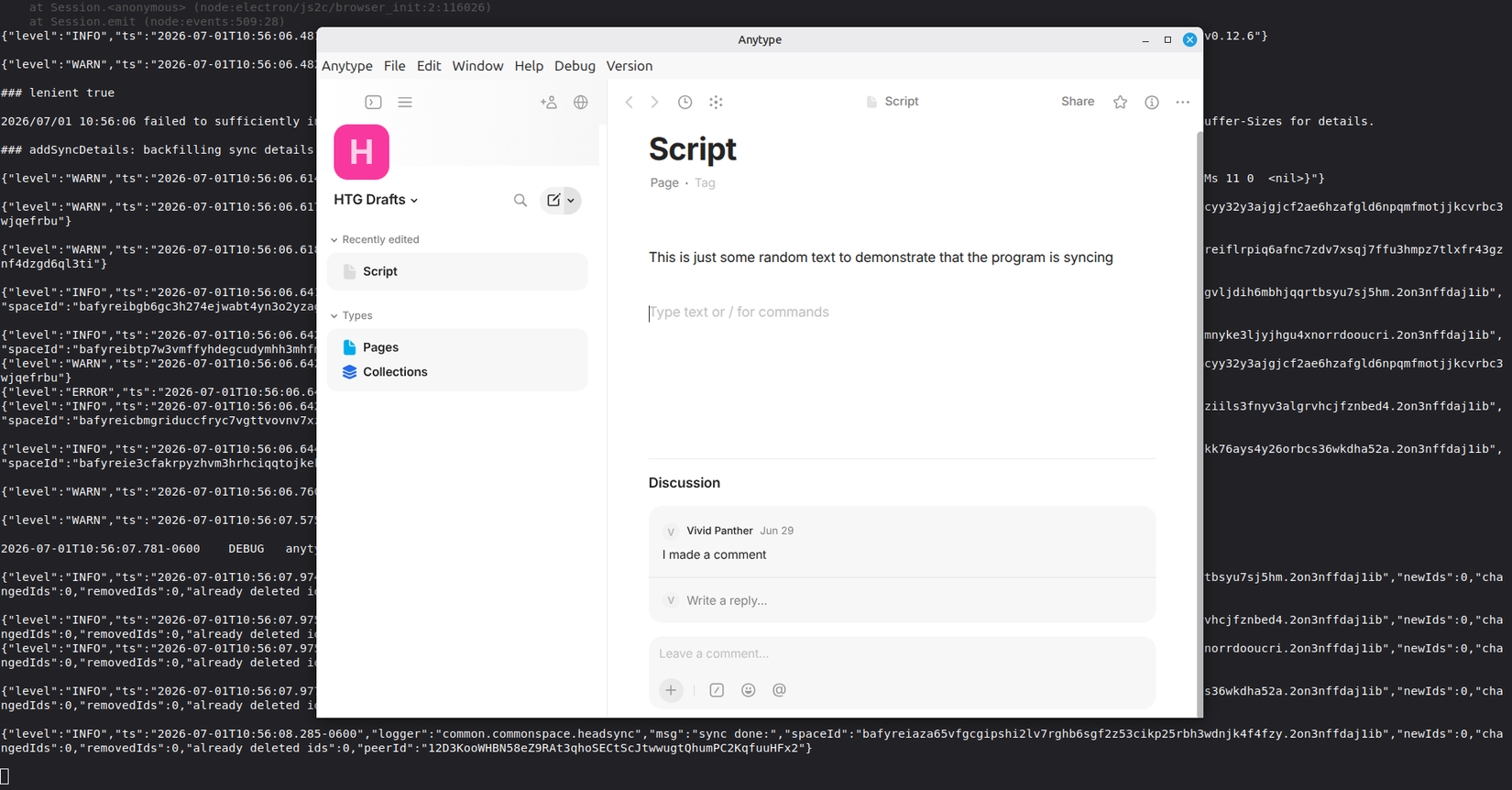The height and width of the screenshot is (790, 1512).
Task: Go back with the left arrow
Action: click(629, 102)
